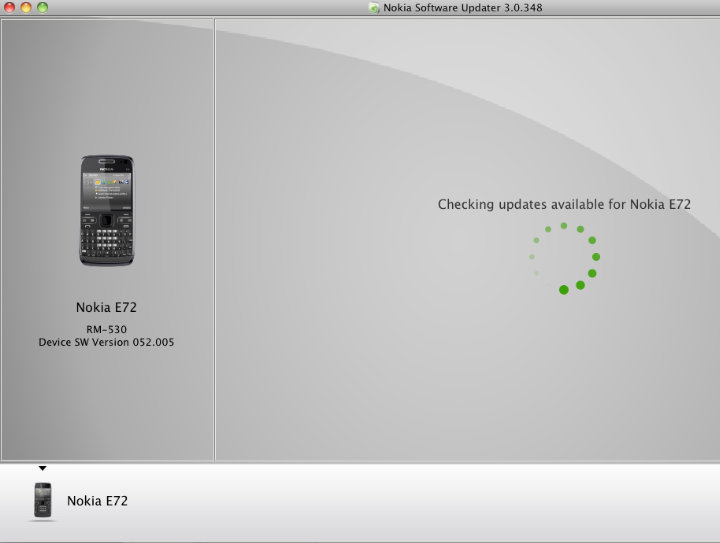Viewport: 720px width, 543px height.
Task: Click the largest green dot of the spinner
Action: pyautogui.click(x=564, y=290)
